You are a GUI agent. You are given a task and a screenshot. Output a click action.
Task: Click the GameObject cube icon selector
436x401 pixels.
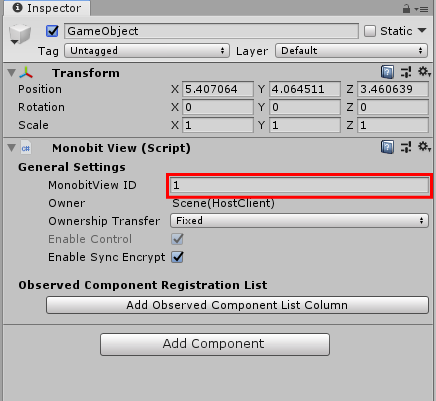click(x=20, y=34)
